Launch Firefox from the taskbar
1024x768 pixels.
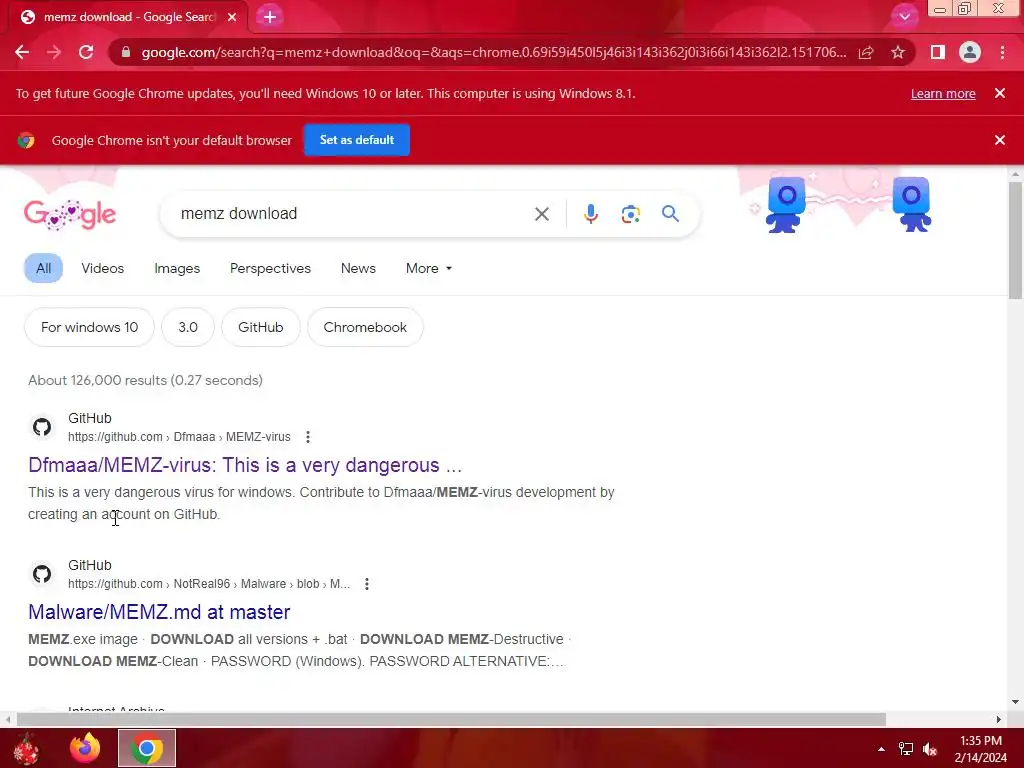pos(85,748)
